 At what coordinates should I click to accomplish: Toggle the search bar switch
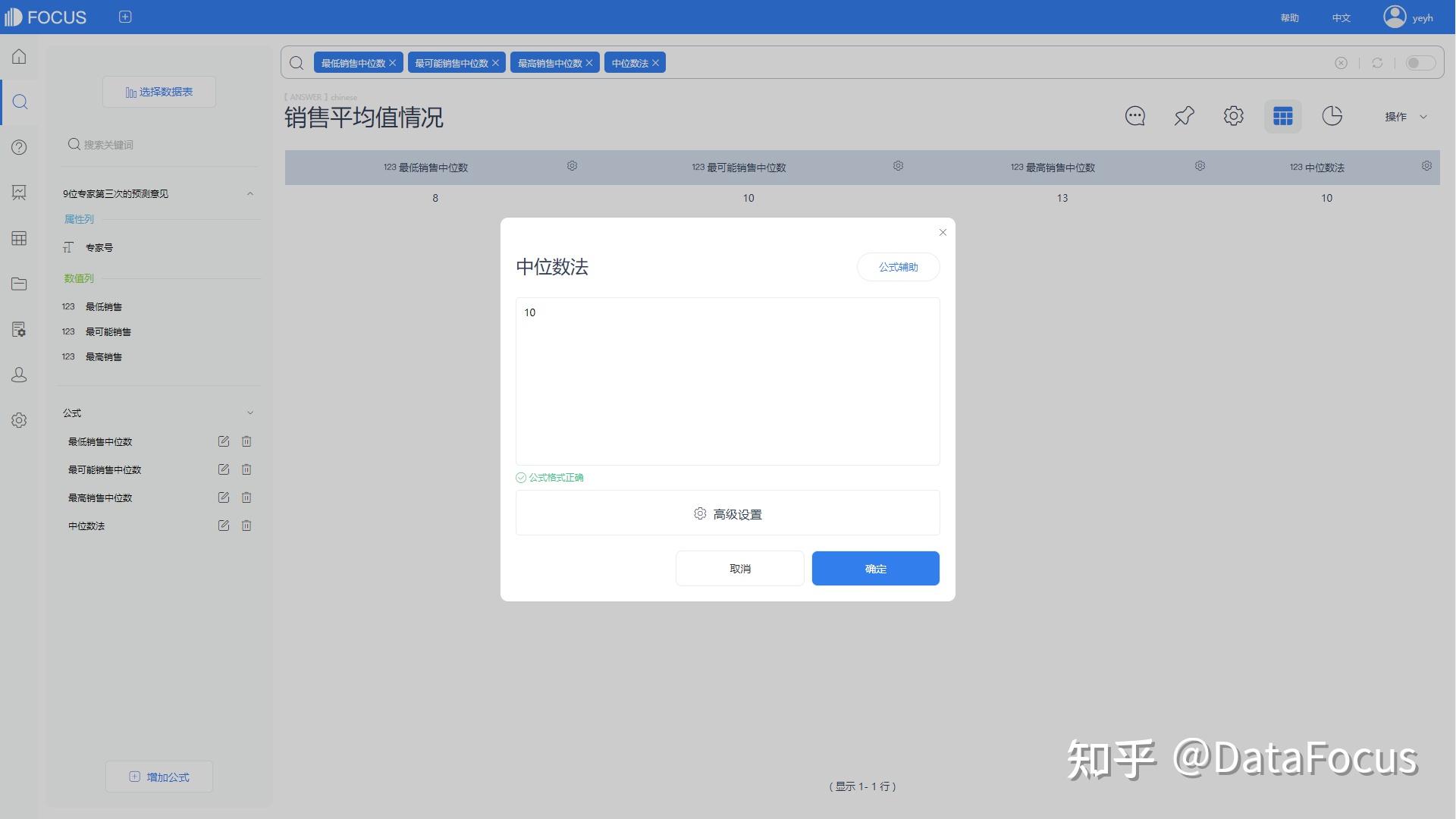tap(1420, 63)
